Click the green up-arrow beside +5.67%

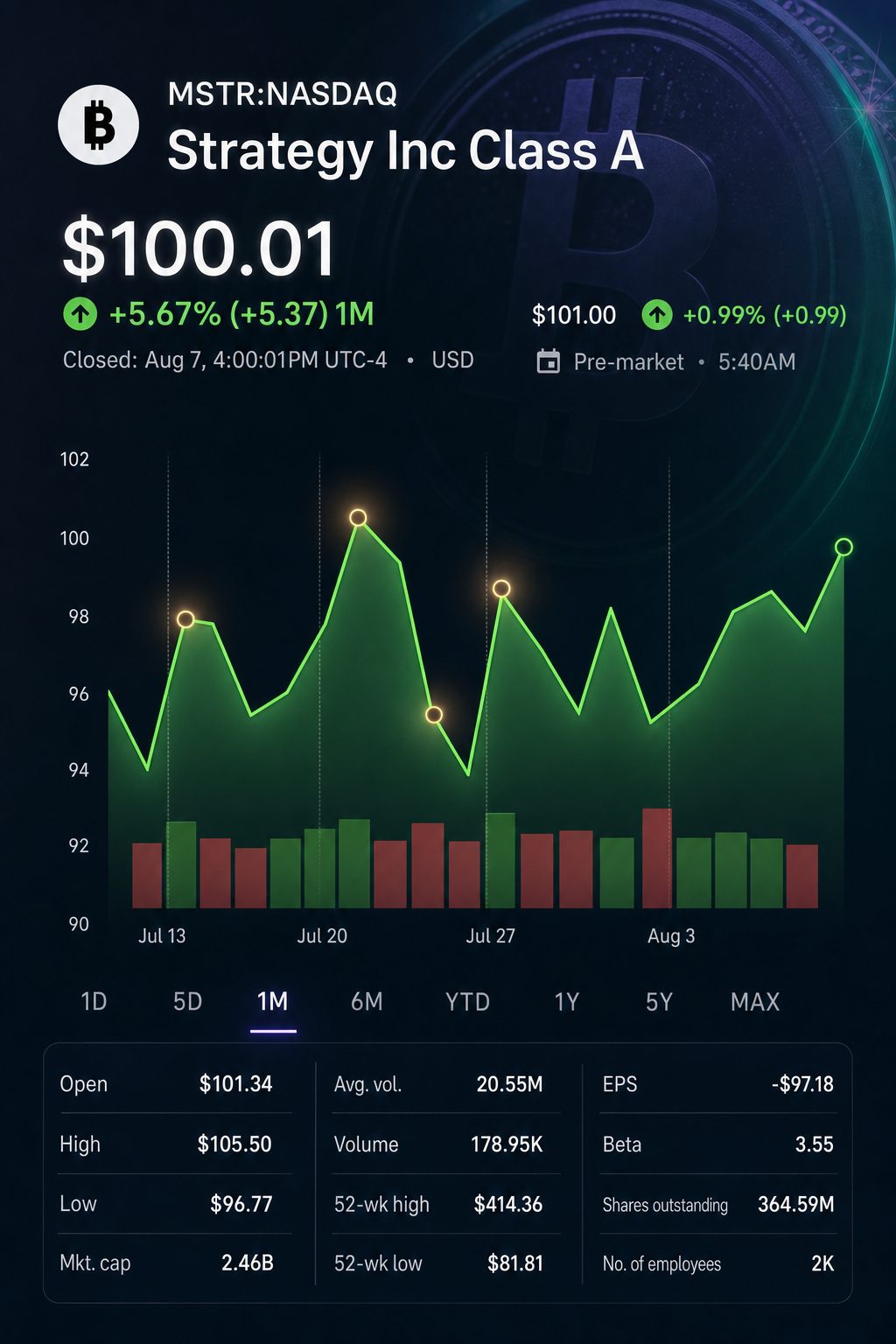(80, 313)
